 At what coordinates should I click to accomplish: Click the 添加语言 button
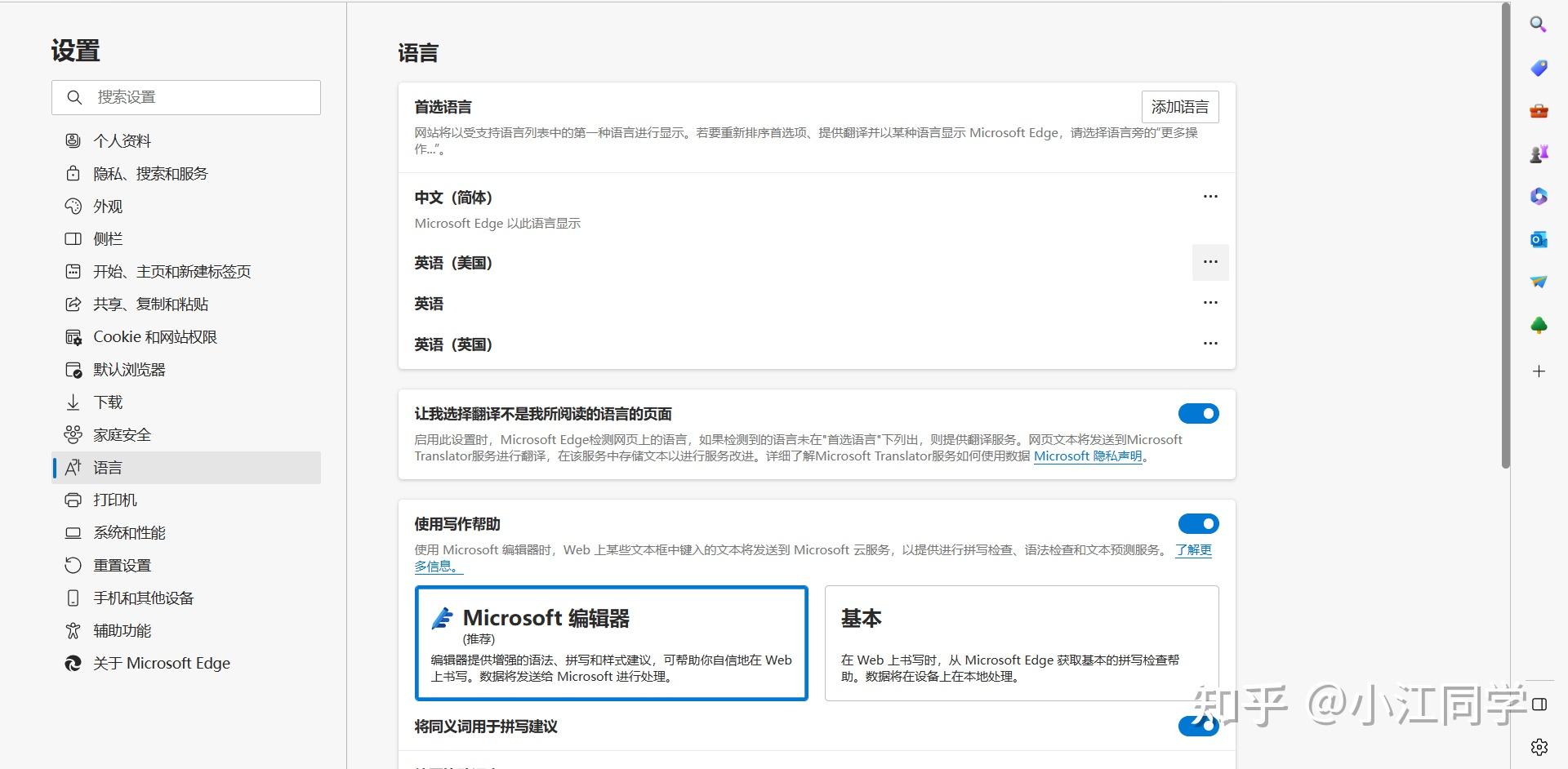pos(1180,107)
